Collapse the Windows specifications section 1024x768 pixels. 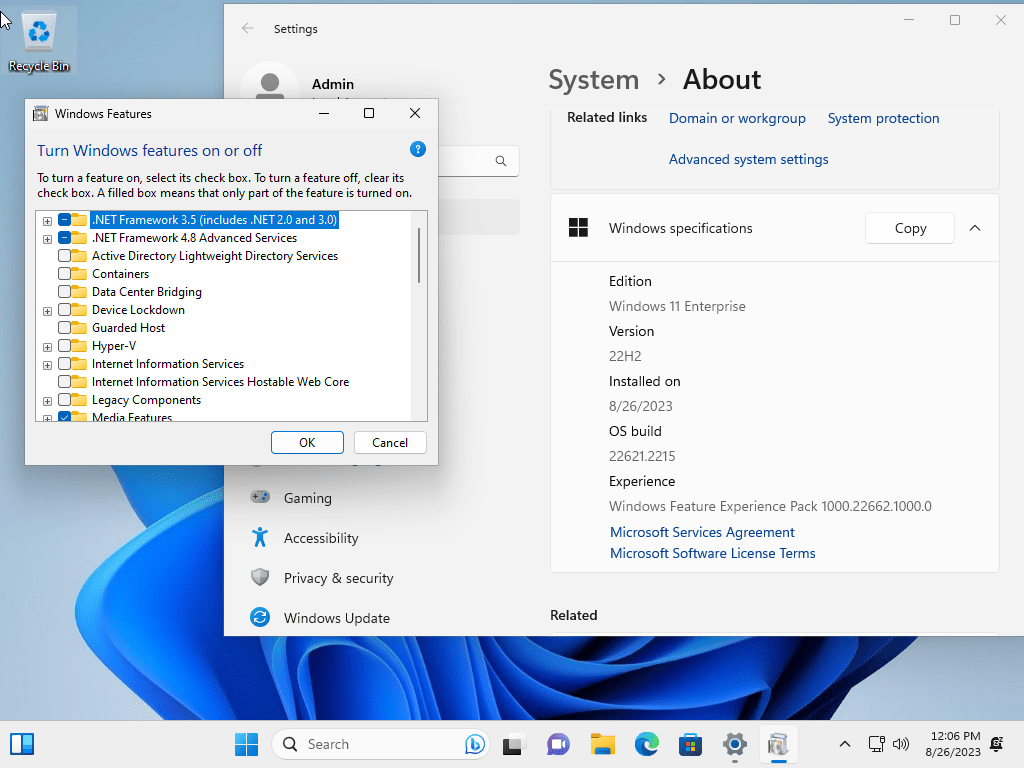click(975, 228)
